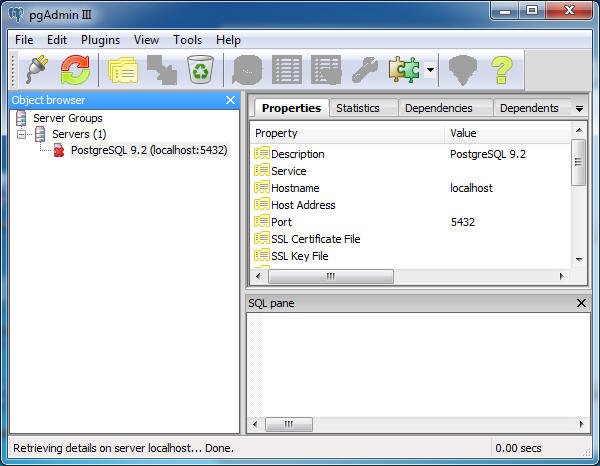Open the Plugins menu
The width and height of the screenshot is (600, 466).
tap(100, 40)
